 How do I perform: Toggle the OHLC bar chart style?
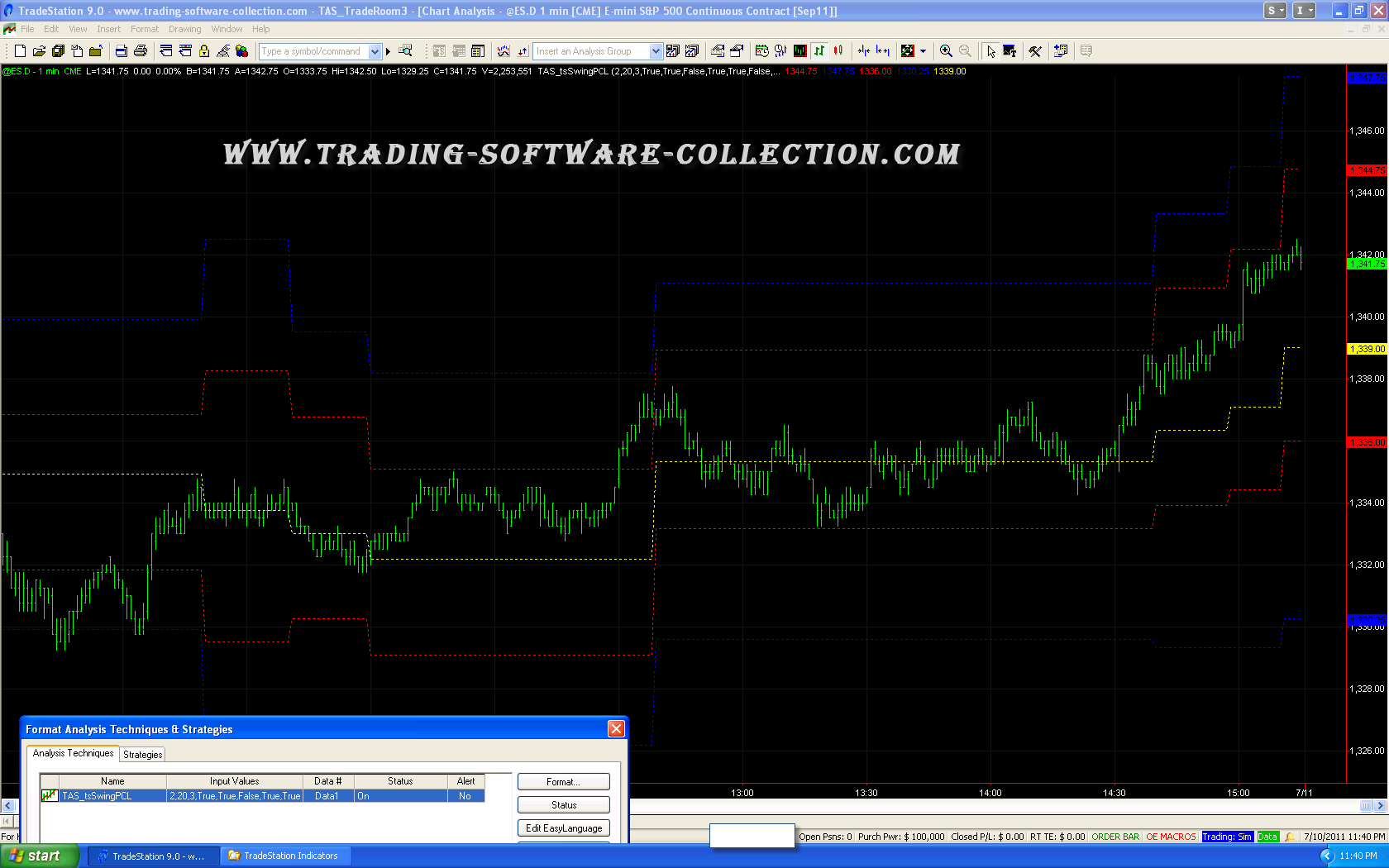[x=819, y=51]
